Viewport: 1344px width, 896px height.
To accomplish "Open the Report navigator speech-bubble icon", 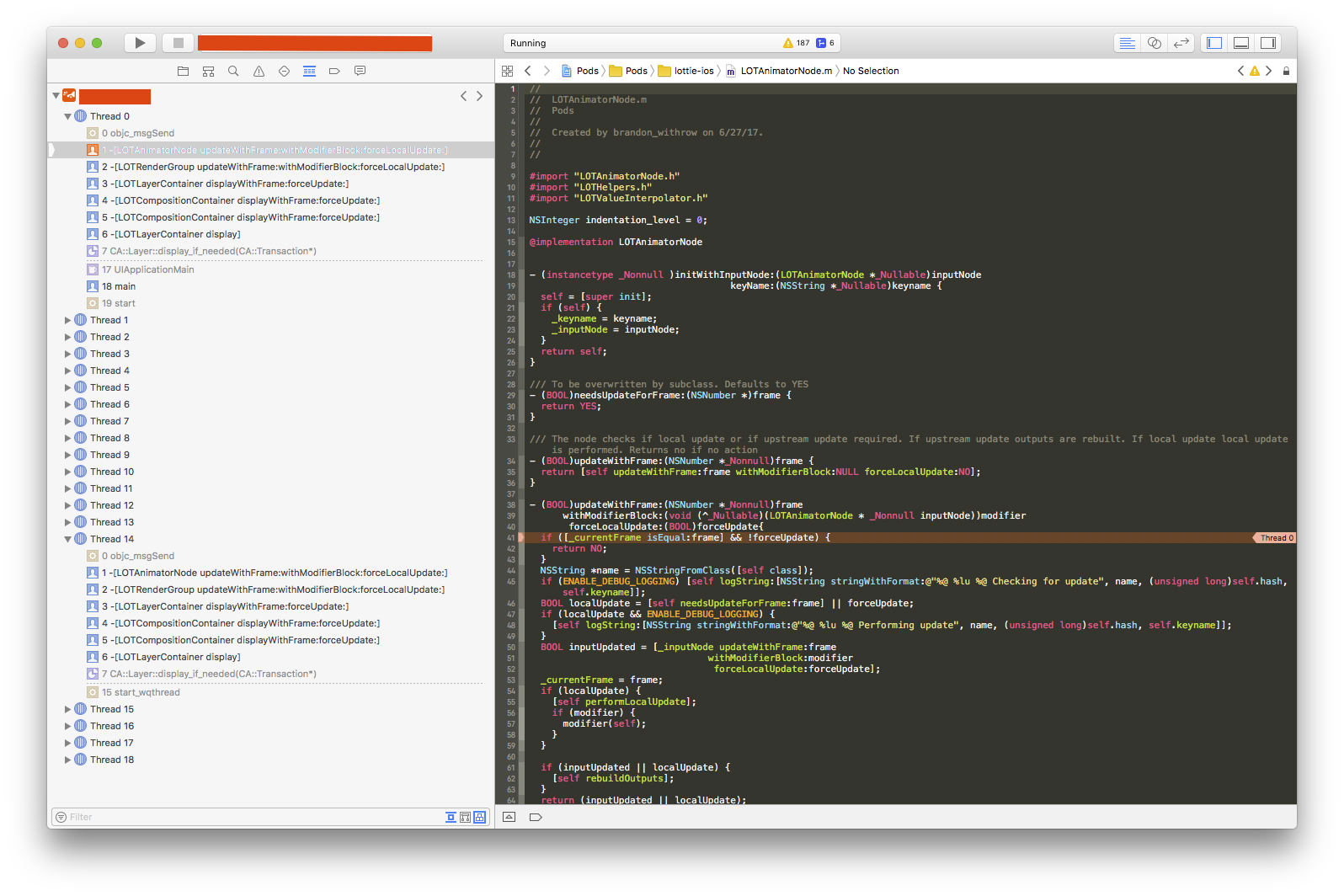I will click(x=360, y=72).
